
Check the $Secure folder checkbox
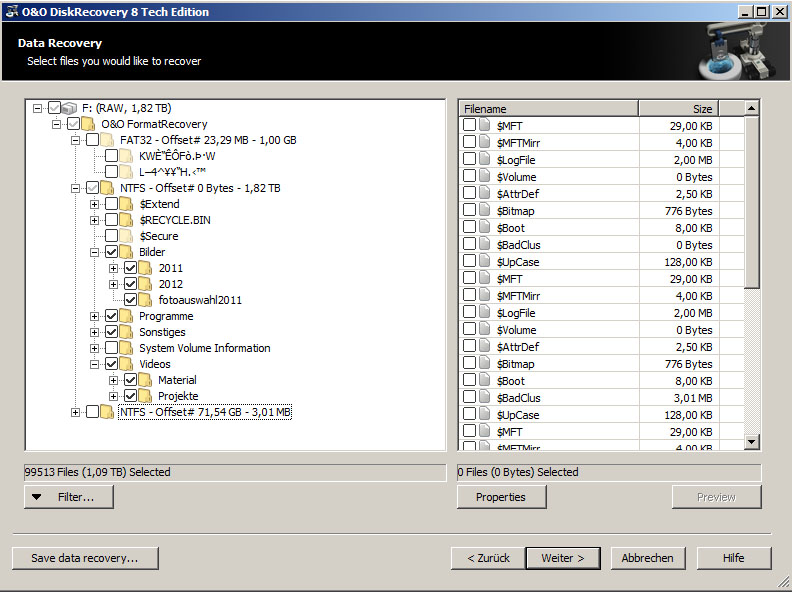tap(112, 236)
